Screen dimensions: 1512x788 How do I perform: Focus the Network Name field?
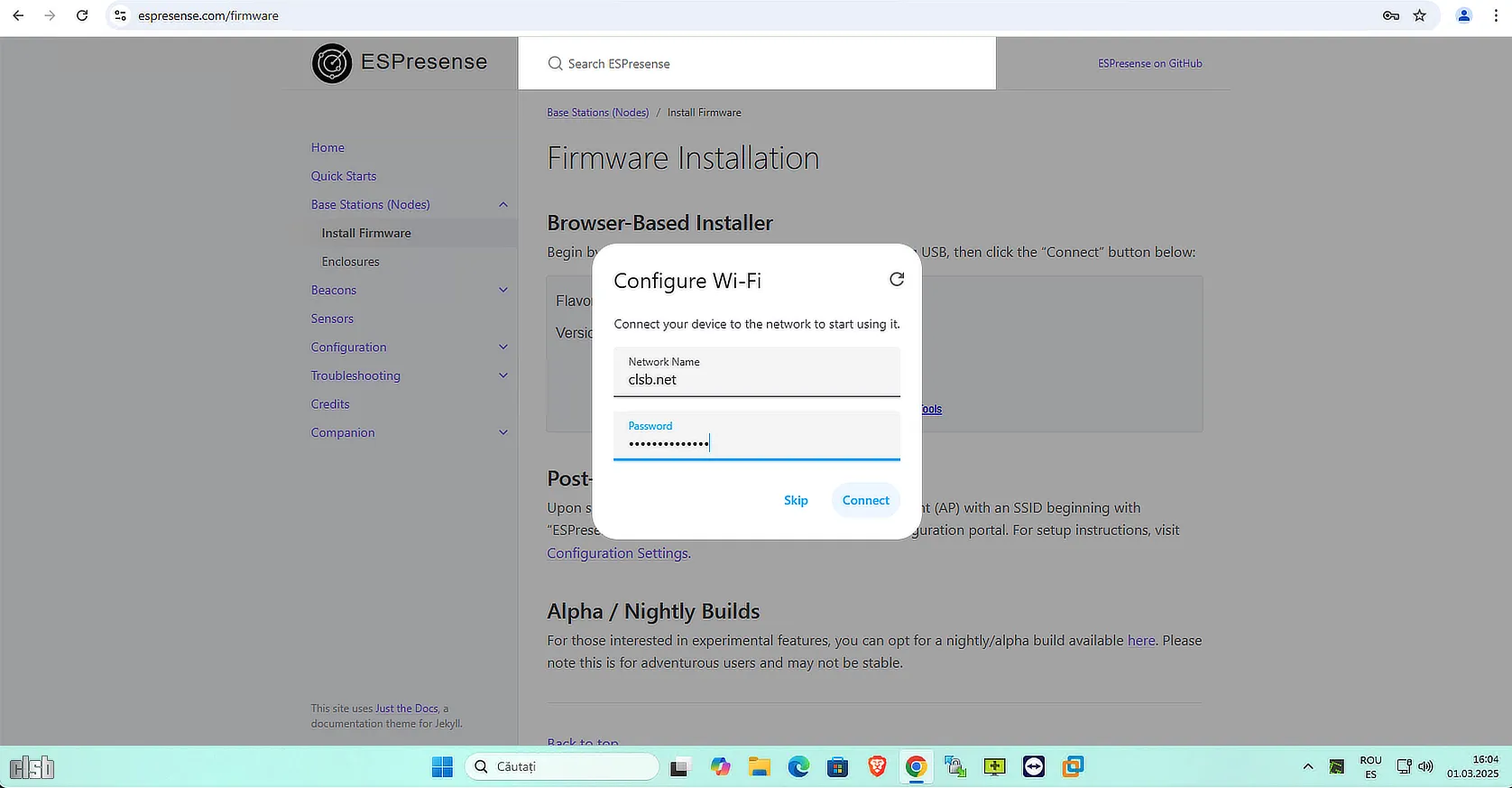click(757, 372)
